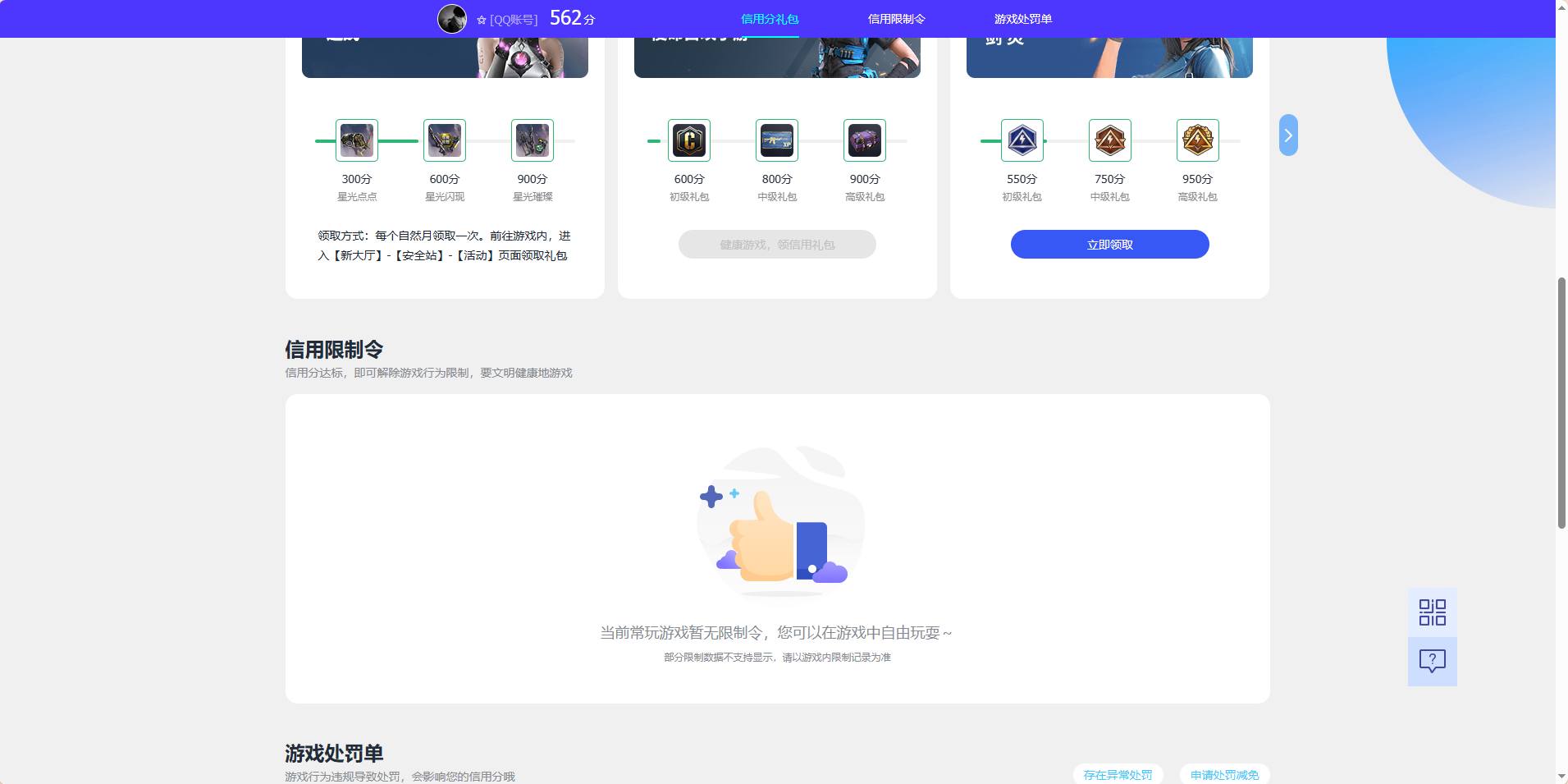1568x784 pixels.
Task: Click the 信用限制令 section heading
Action: [x=334, y=350]
